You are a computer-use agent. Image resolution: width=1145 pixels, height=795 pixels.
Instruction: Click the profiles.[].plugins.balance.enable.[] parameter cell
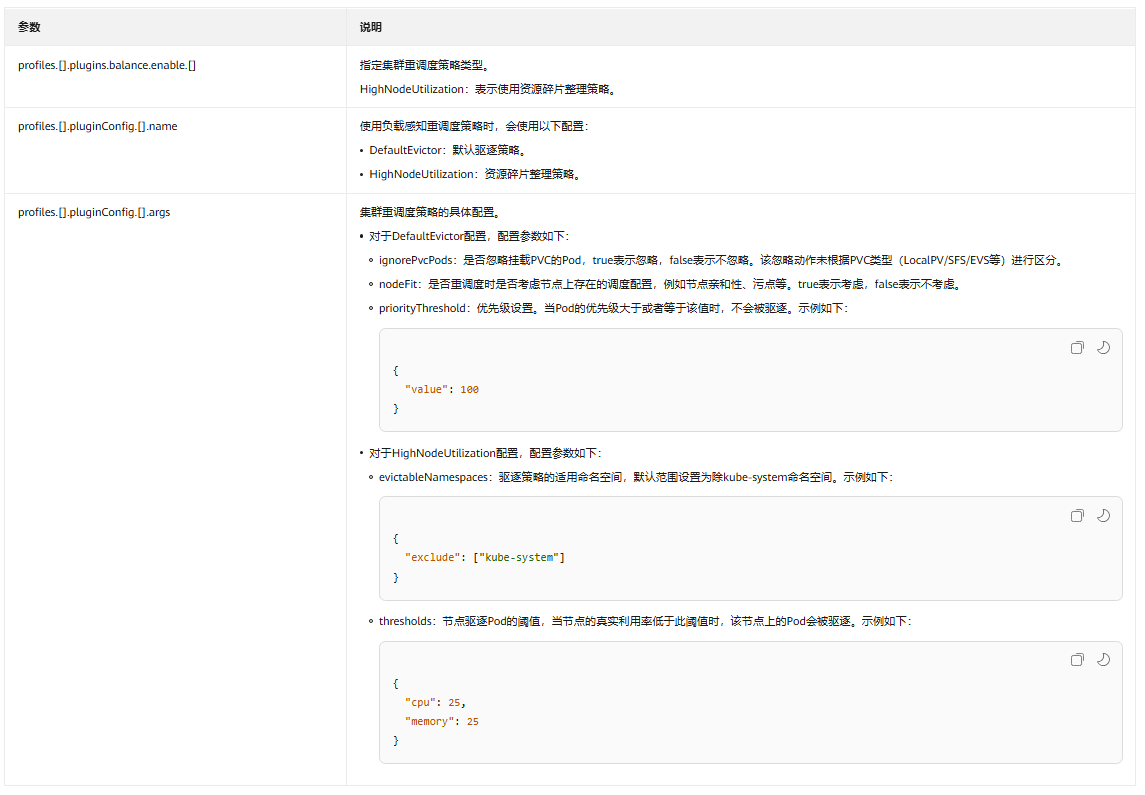coord(104,65)
